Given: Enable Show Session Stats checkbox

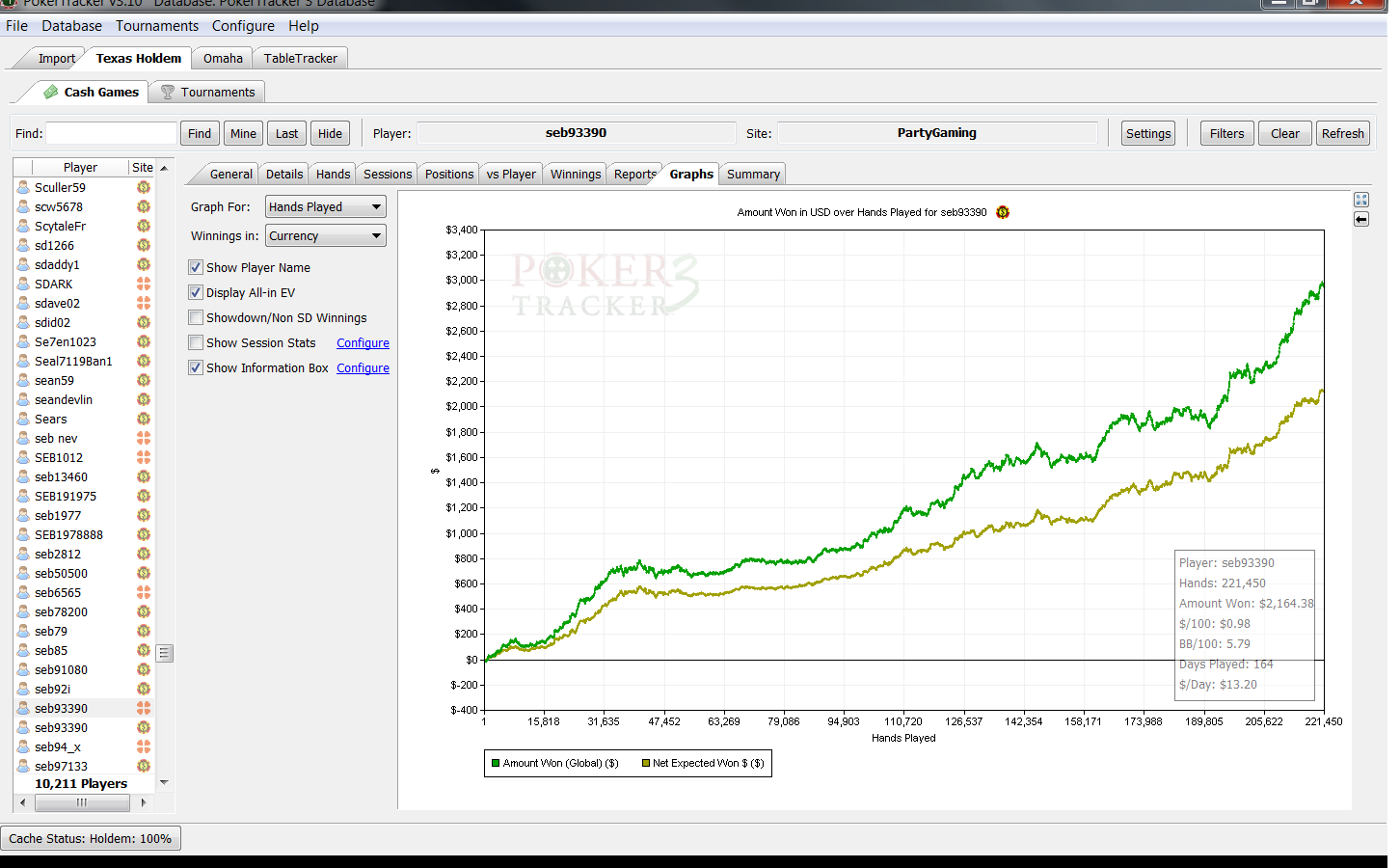Looking at the screenshot, I should coord(196,342).
